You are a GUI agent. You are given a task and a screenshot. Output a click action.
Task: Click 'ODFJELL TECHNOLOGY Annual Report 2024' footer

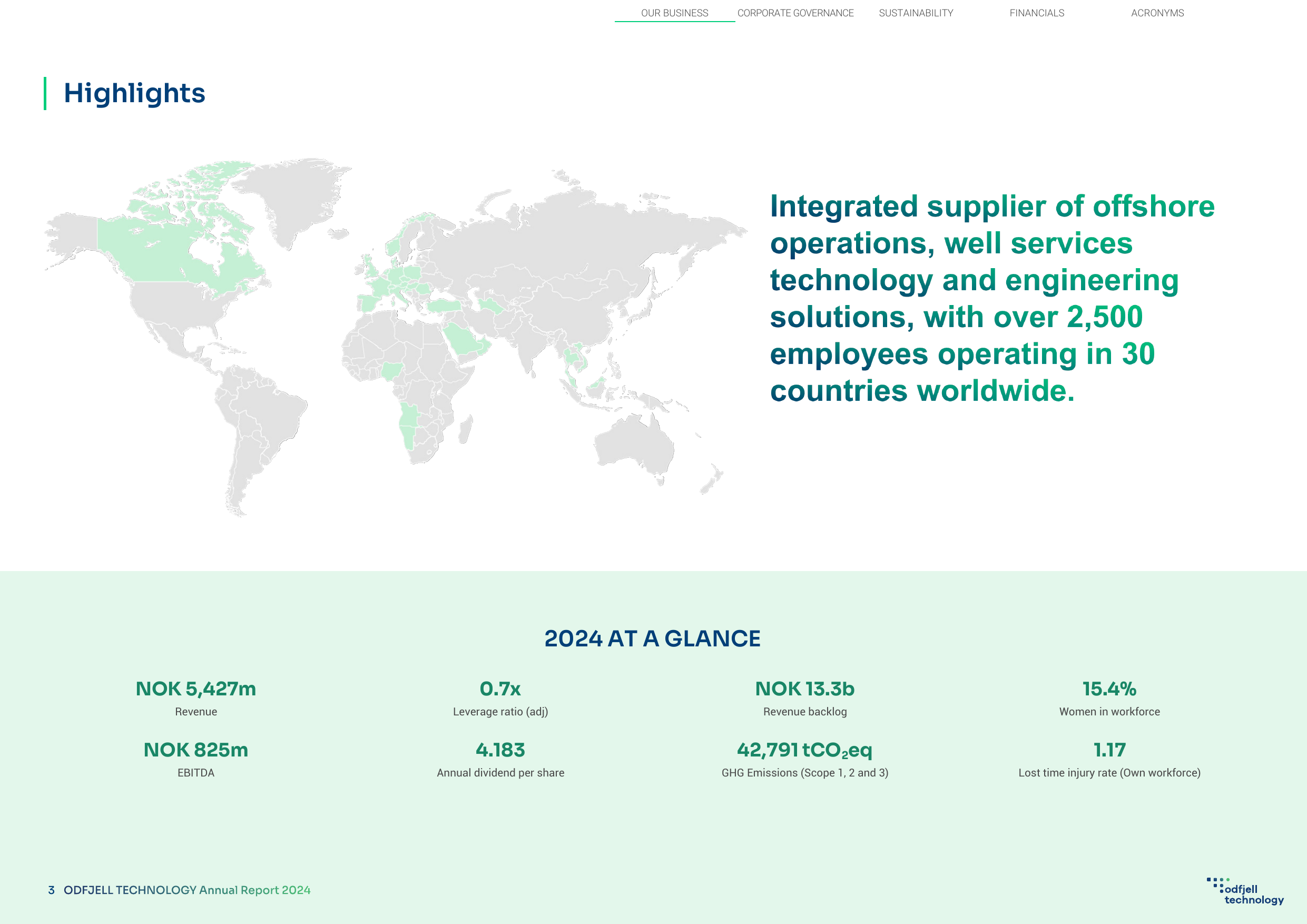pos(186,890)
